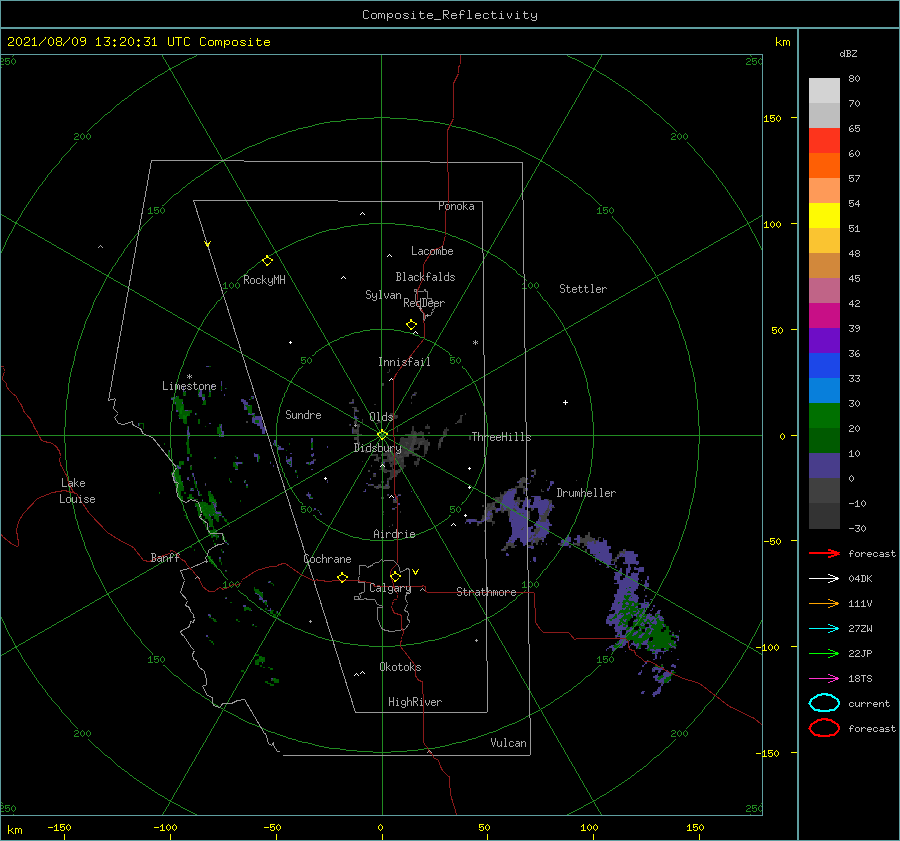
Task: Click the Okotoks town label
Action: (x=400, y=667)
